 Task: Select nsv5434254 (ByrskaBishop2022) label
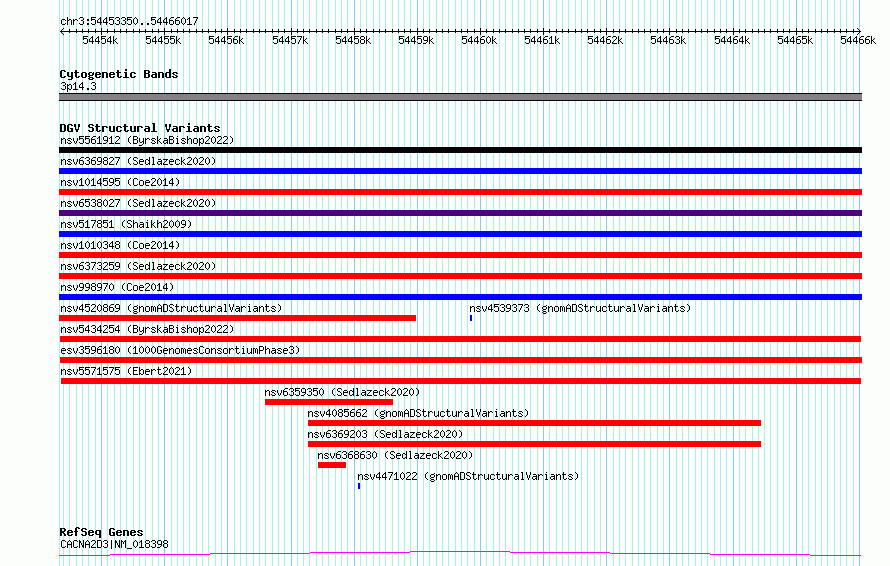147,329
